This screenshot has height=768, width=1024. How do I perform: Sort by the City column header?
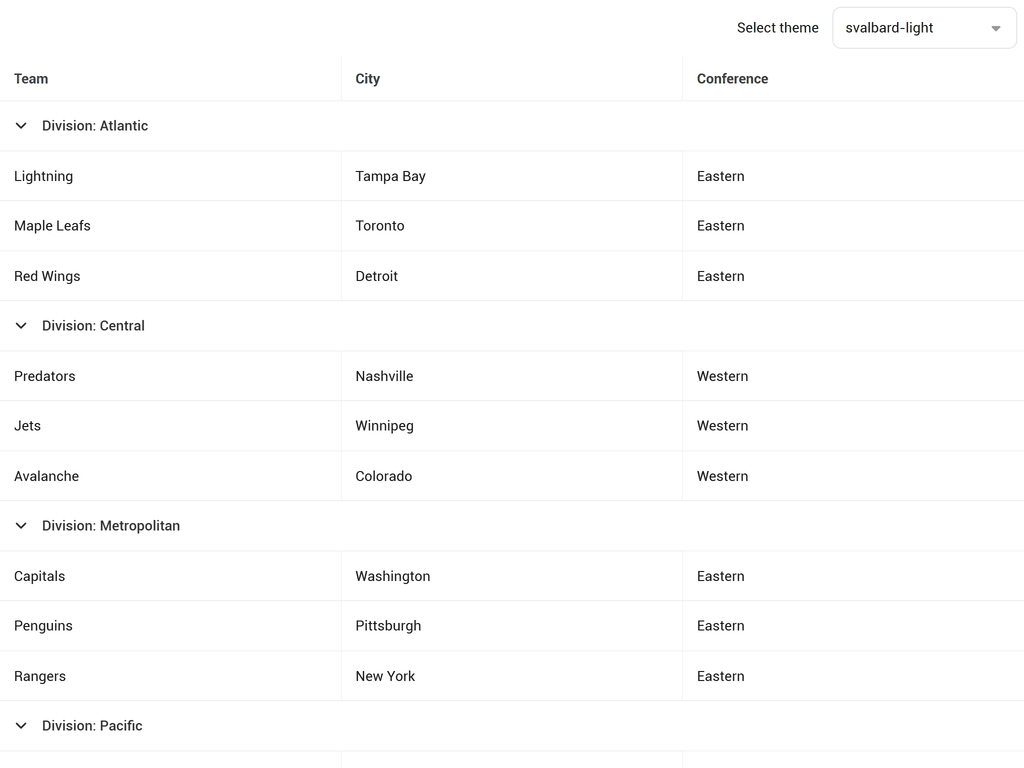[367, 79]
